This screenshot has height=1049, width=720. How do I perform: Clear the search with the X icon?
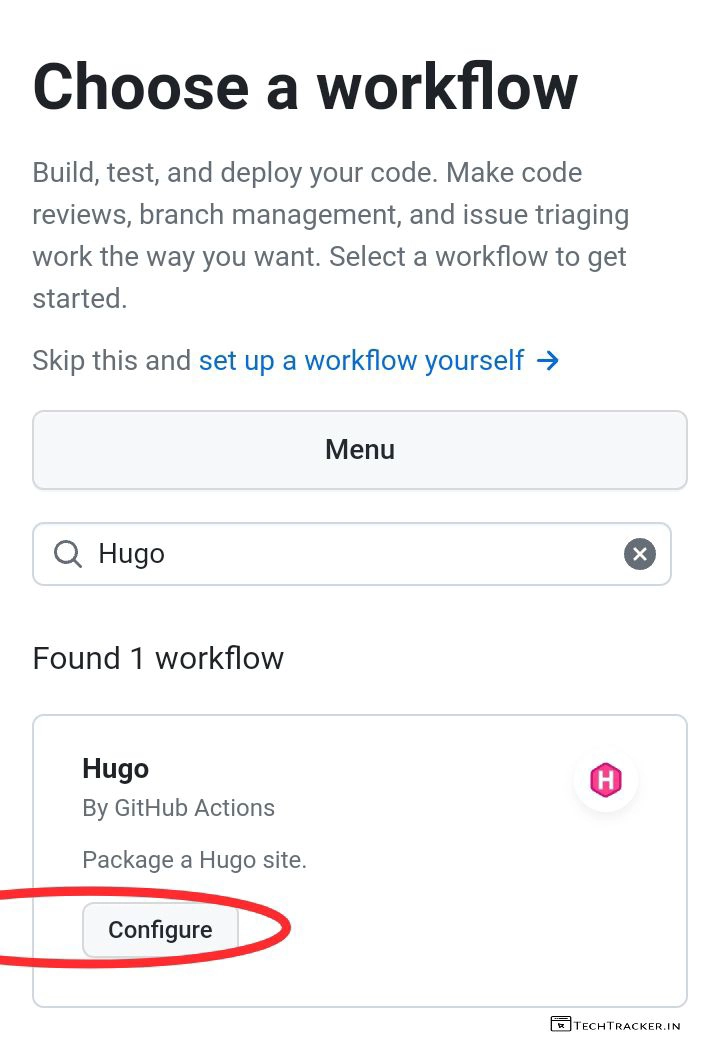click(640, 554)
